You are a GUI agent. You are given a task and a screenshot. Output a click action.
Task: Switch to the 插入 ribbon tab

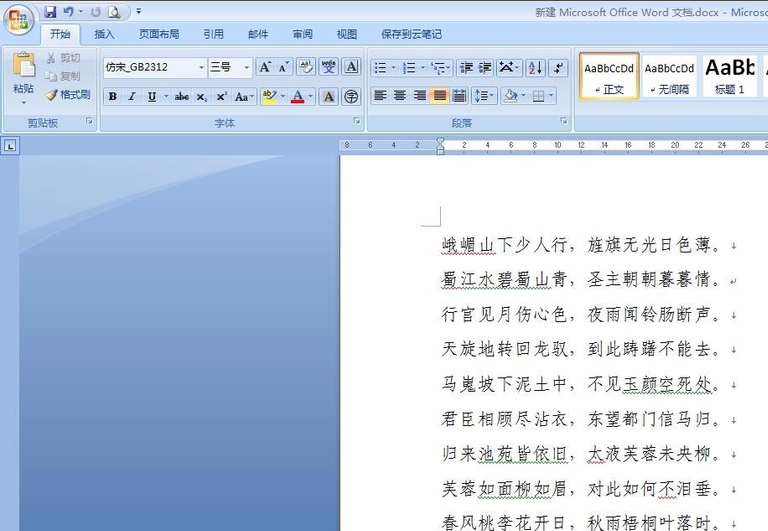(104, 34)
